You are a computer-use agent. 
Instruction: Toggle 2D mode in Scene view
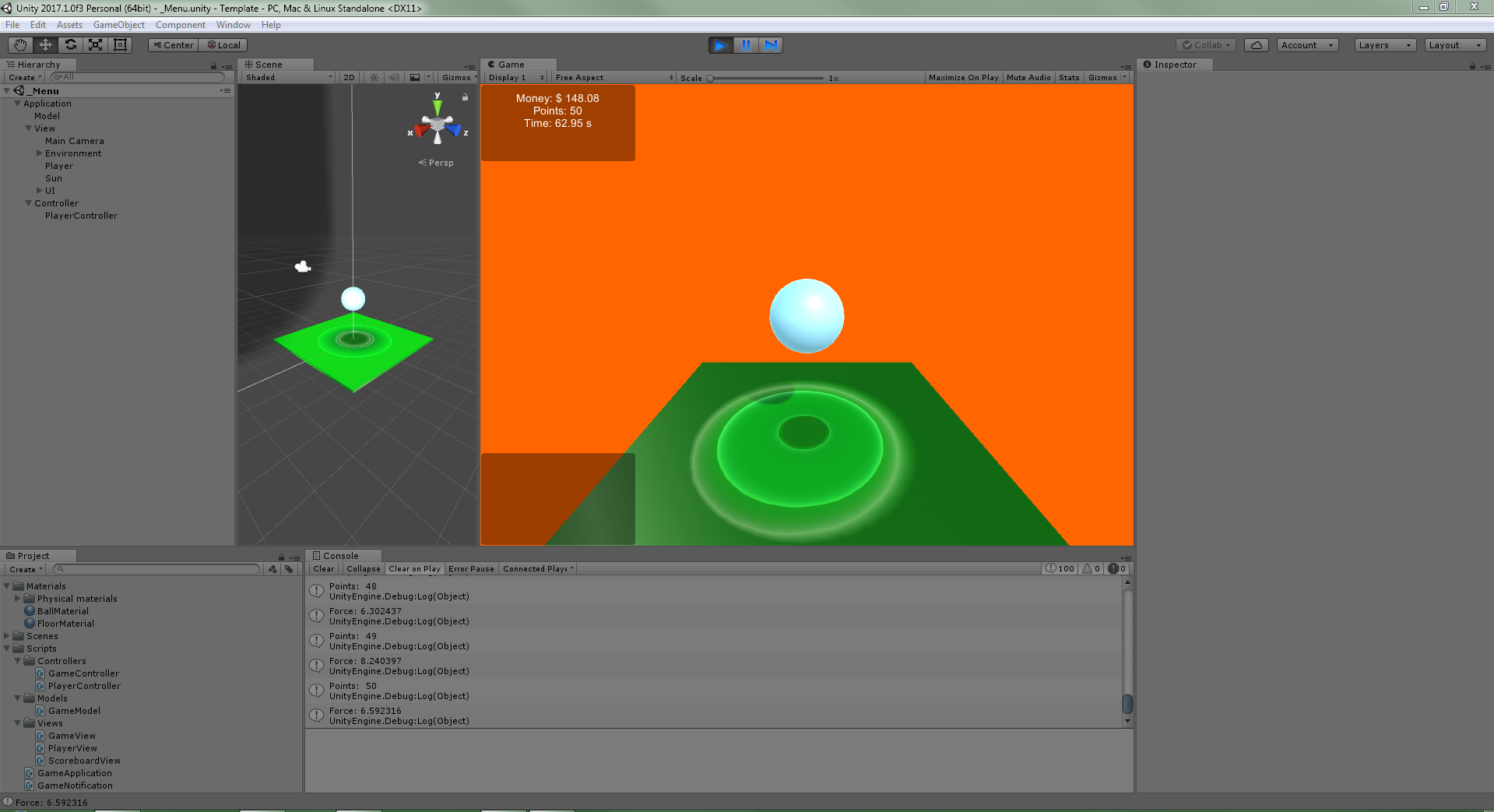coord(349,78)
